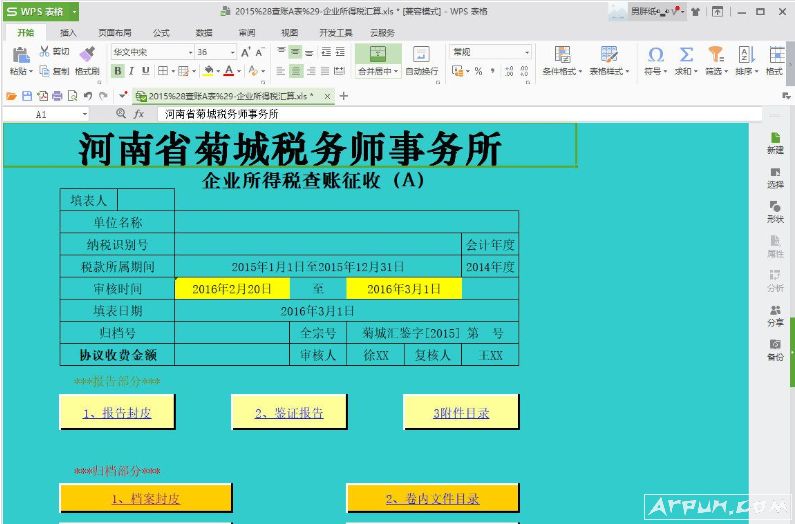Toggle Underline formatting button
Image resolution: width=795 pixels, height=524 pixels.
(146, 71)
